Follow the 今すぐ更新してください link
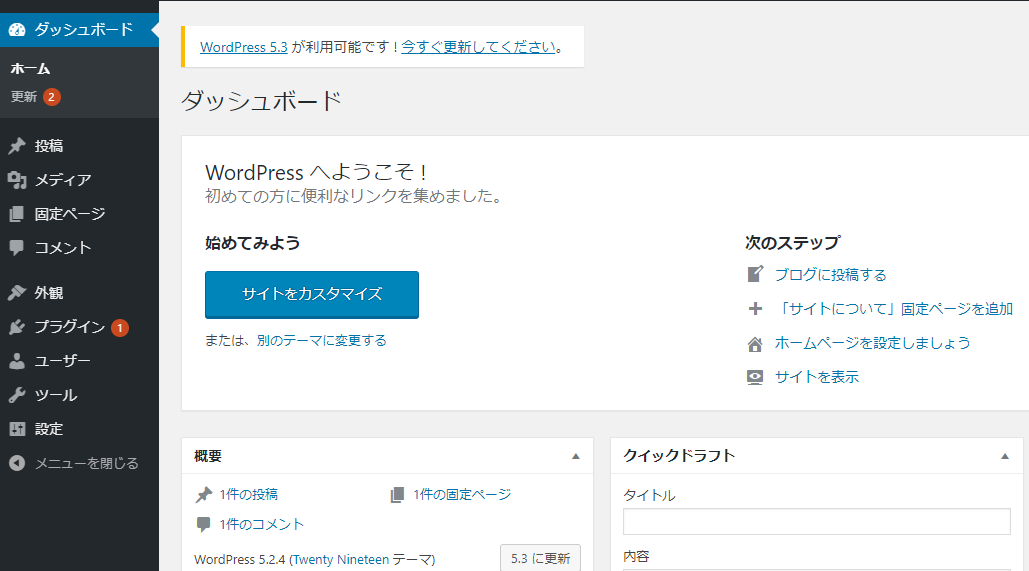The image size is (1029, 571). (478, 47)
